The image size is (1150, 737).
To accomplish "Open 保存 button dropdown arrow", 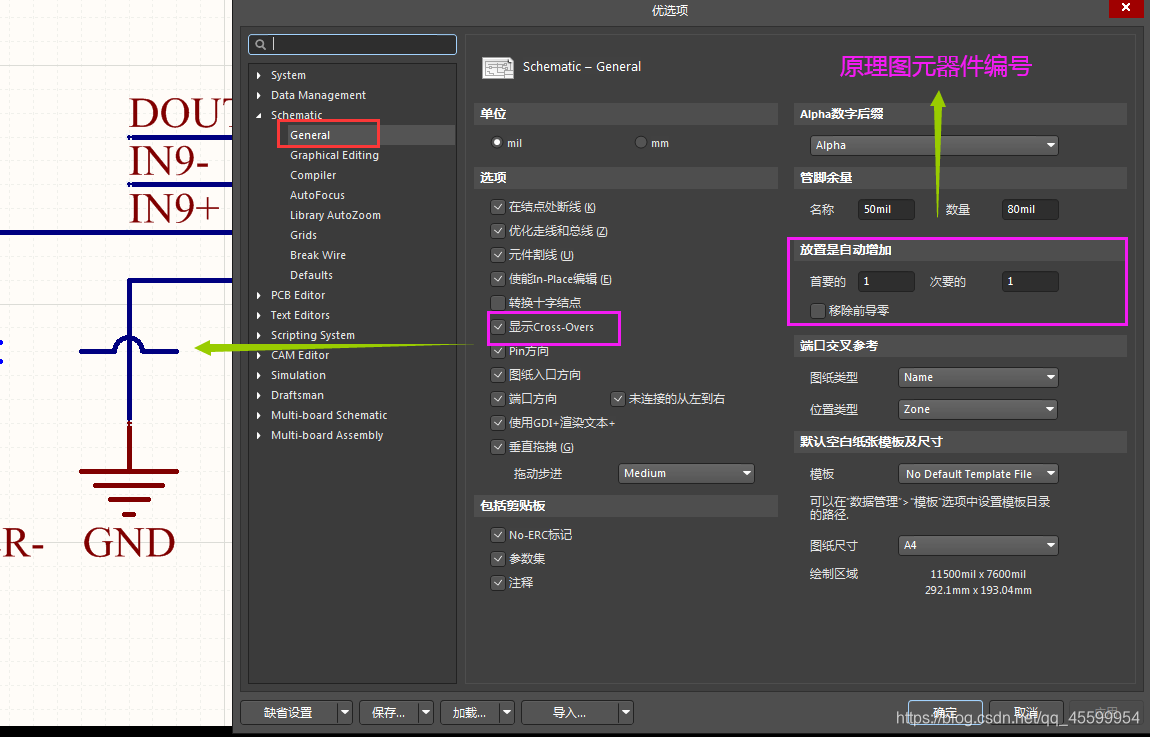I will coord(425,713).
